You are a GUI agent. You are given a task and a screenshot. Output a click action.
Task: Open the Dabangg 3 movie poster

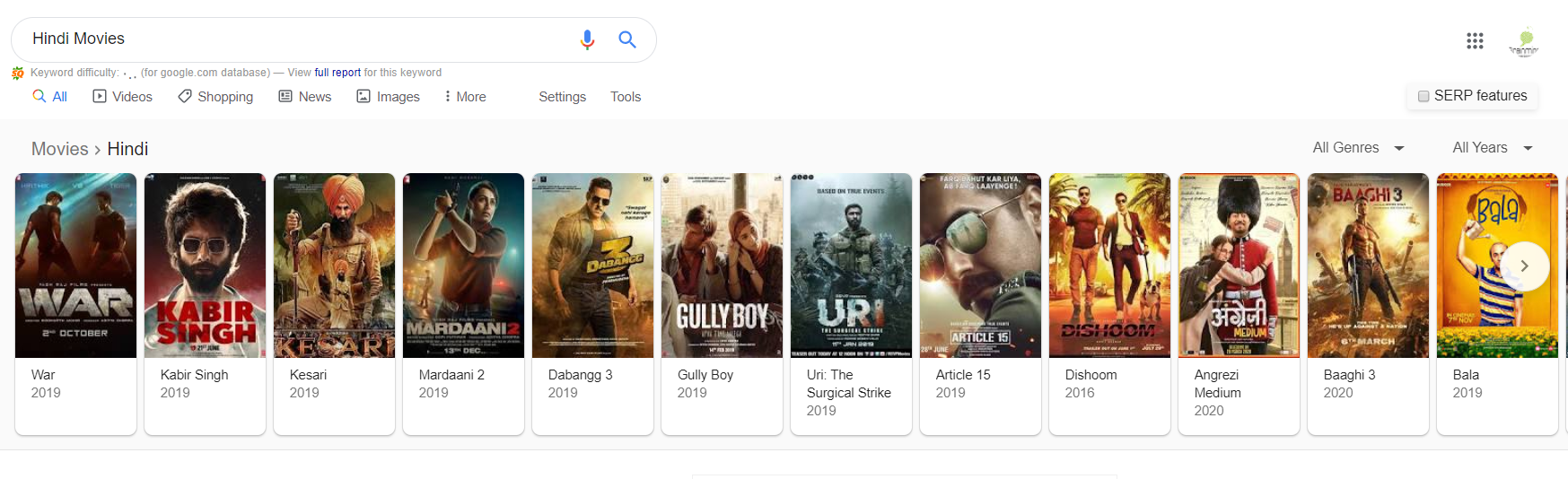coord(593,266)
